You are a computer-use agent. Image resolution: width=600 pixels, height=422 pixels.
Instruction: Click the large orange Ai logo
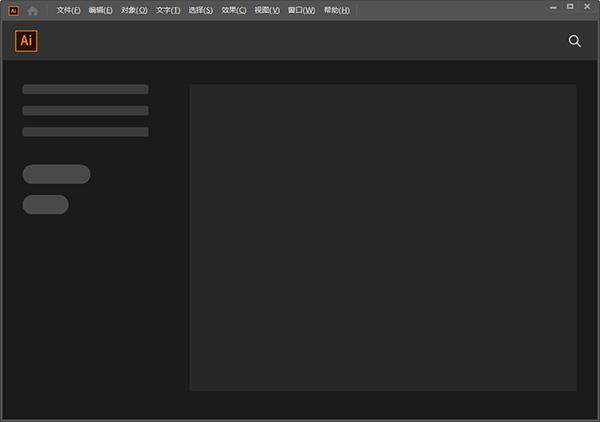point(26,41)
